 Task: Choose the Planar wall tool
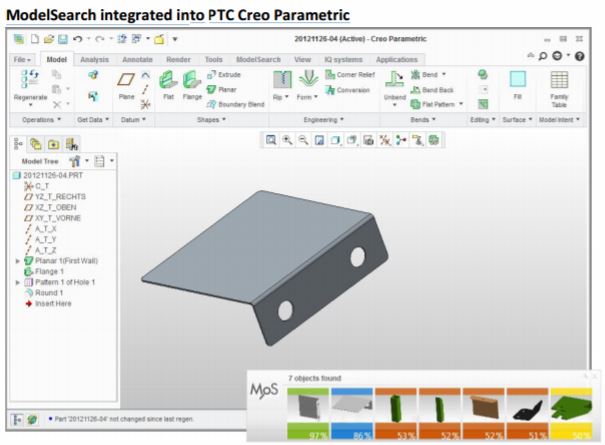tap(221, 90)
